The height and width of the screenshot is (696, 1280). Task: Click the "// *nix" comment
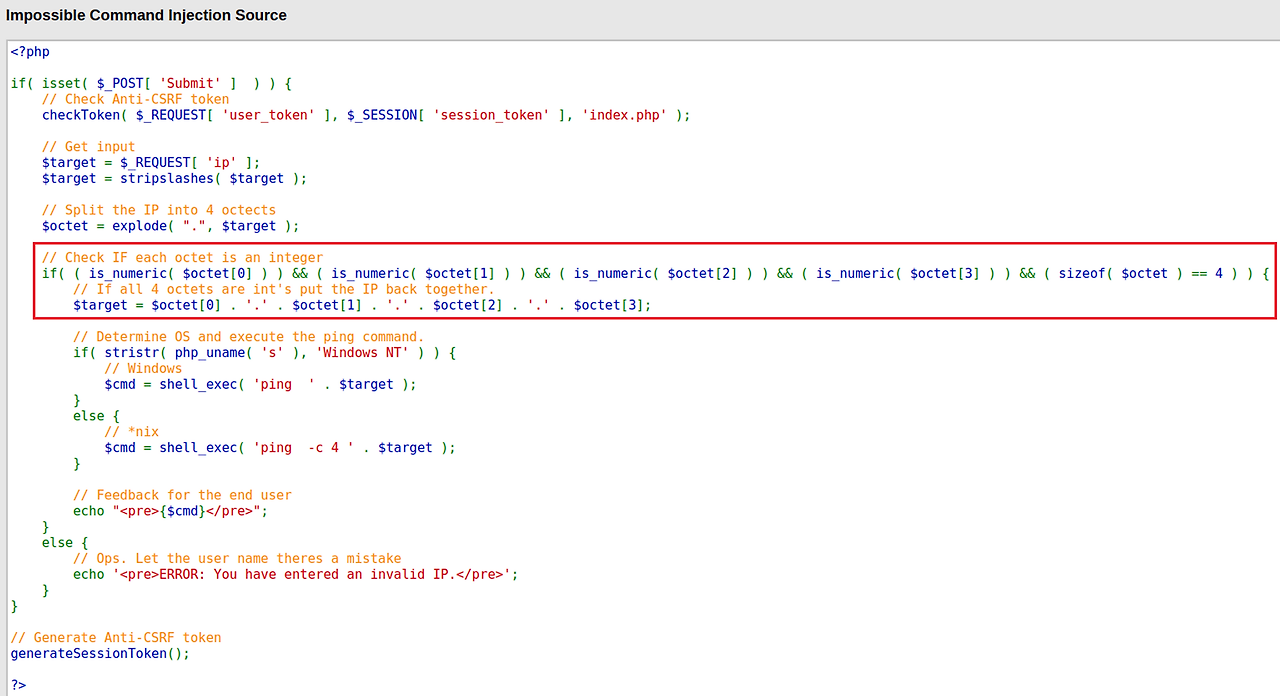coord(132,432)
